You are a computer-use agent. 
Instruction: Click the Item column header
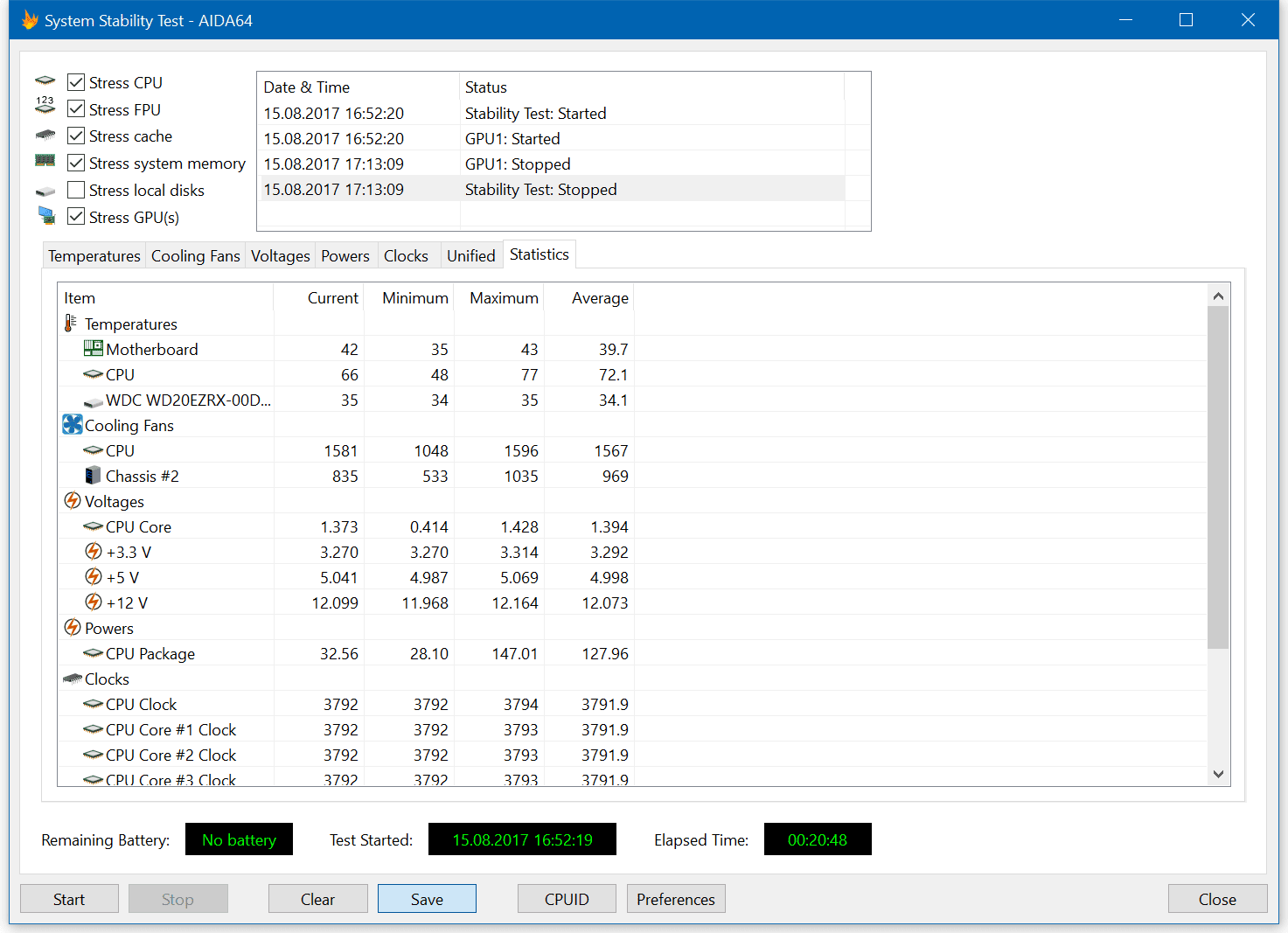pyautogui.click(x=165, y=297)
